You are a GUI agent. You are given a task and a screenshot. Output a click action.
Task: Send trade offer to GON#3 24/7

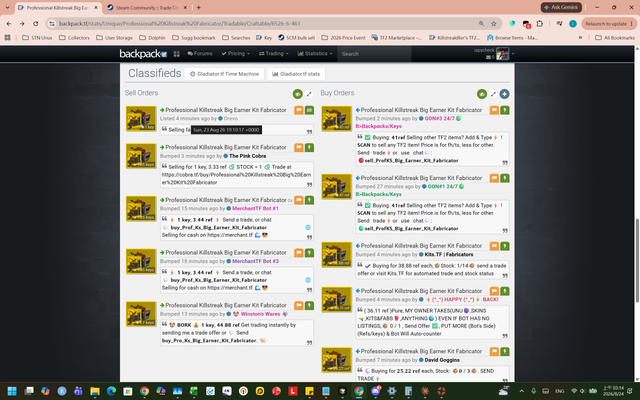click(x=505, y=110)
